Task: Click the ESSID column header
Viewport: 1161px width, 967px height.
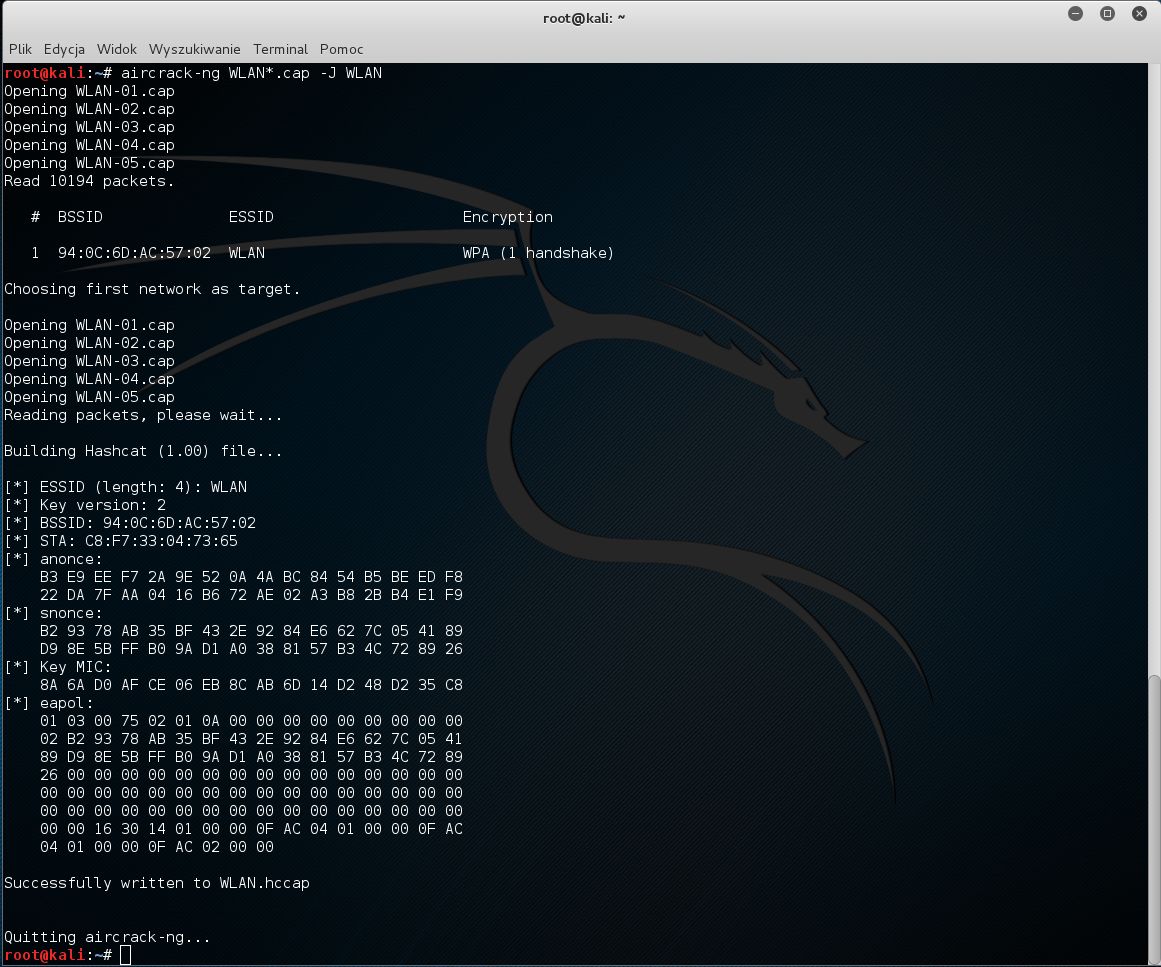Action: click(251, 217)
